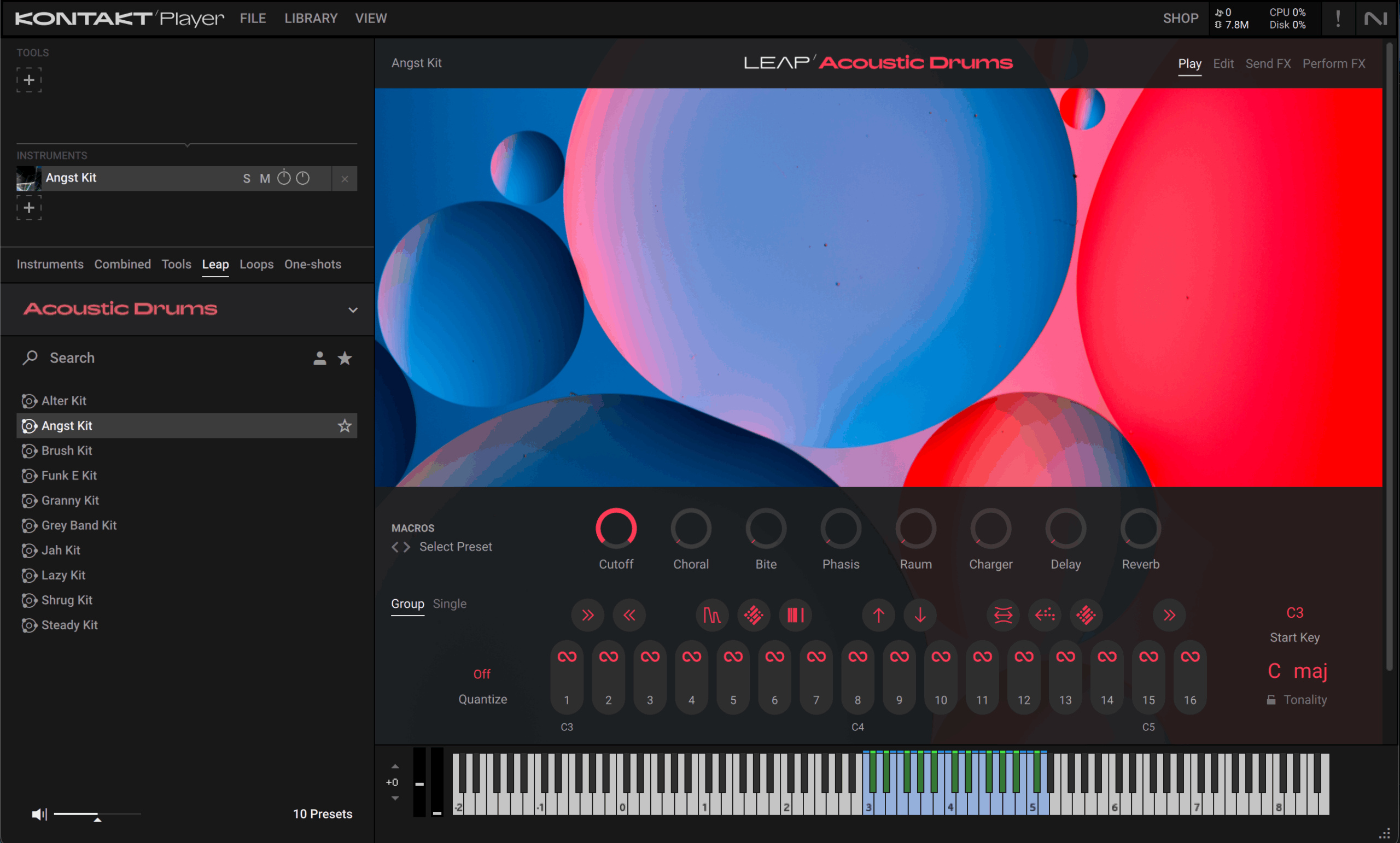This screenshot has height=843, width=1400.
Task: Click the Tonality lock icon
Action: [1271, 700]
